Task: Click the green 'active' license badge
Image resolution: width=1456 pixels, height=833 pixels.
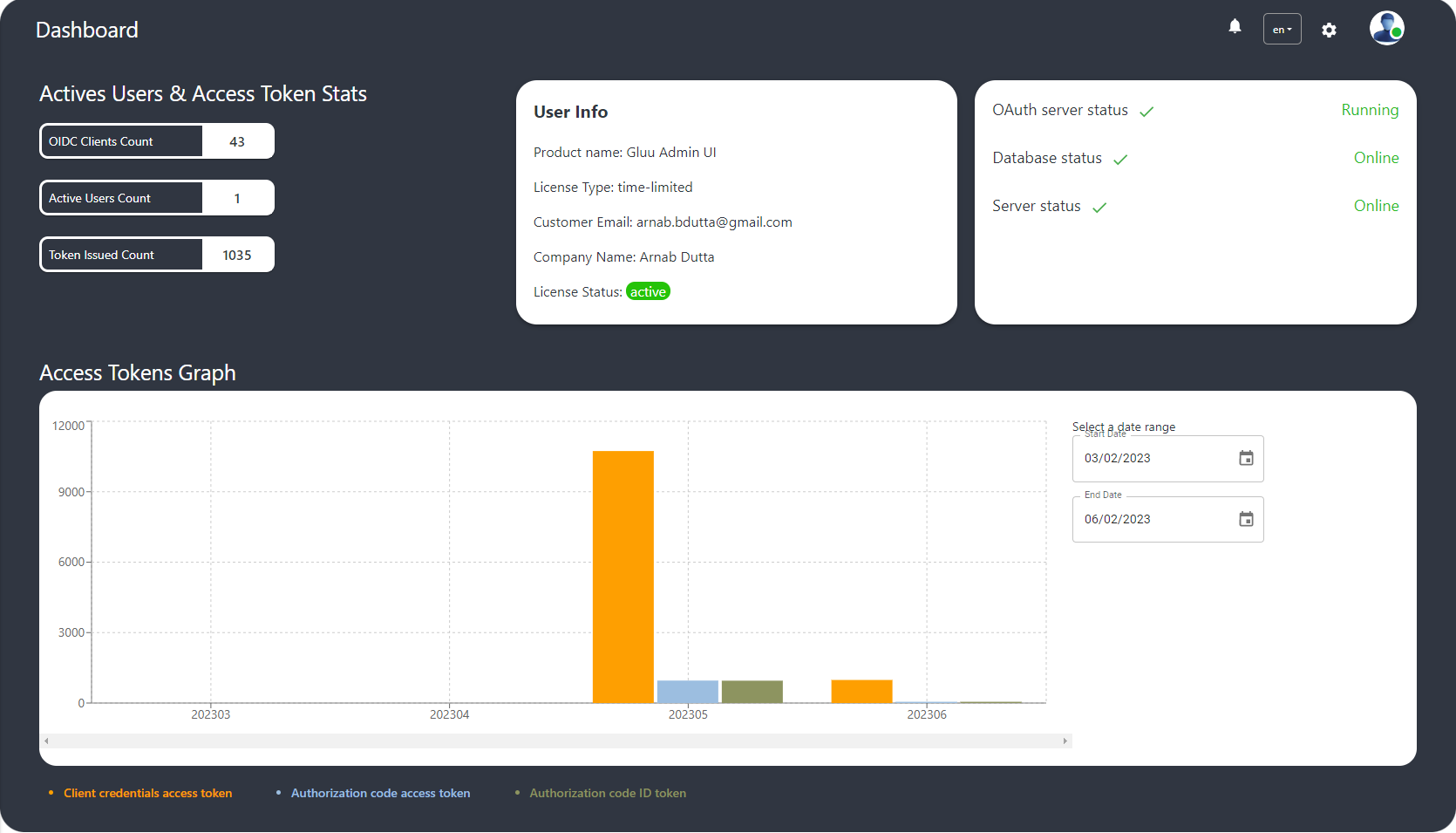Action: (x=648, y=291)
